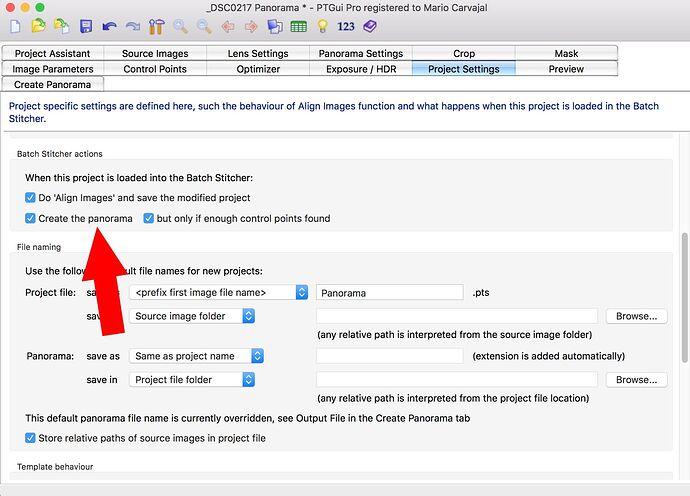Screen dimensions: 690x496
Task: Open the prefix first image file name dropdown
Action: click(x=219, y=292)
